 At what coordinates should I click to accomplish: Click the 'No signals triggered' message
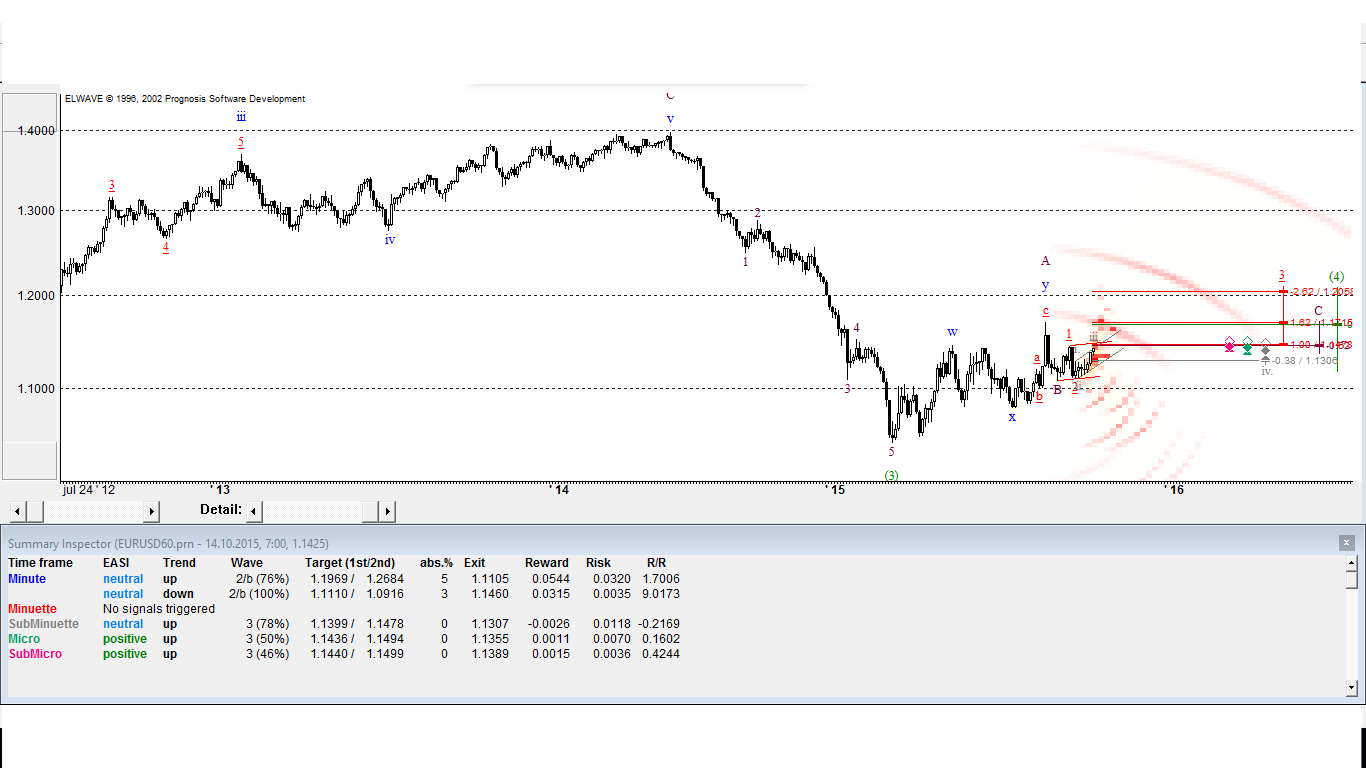point(159,609)
